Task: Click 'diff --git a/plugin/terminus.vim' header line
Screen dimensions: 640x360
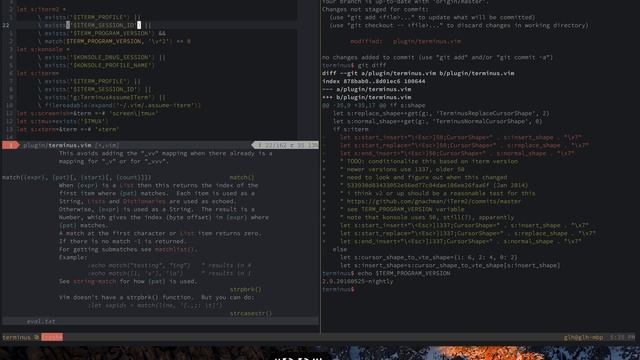Action: [418, 73]
